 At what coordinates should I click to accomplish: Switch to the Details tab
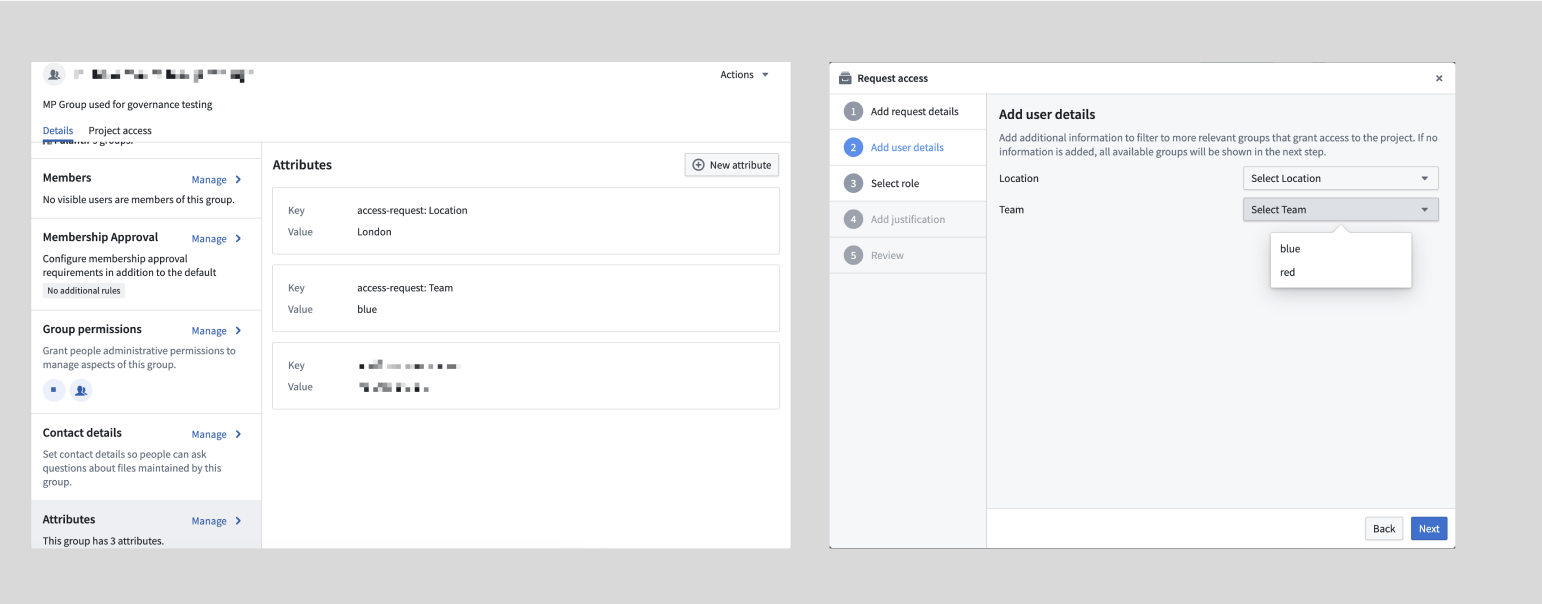coord(58,131)
